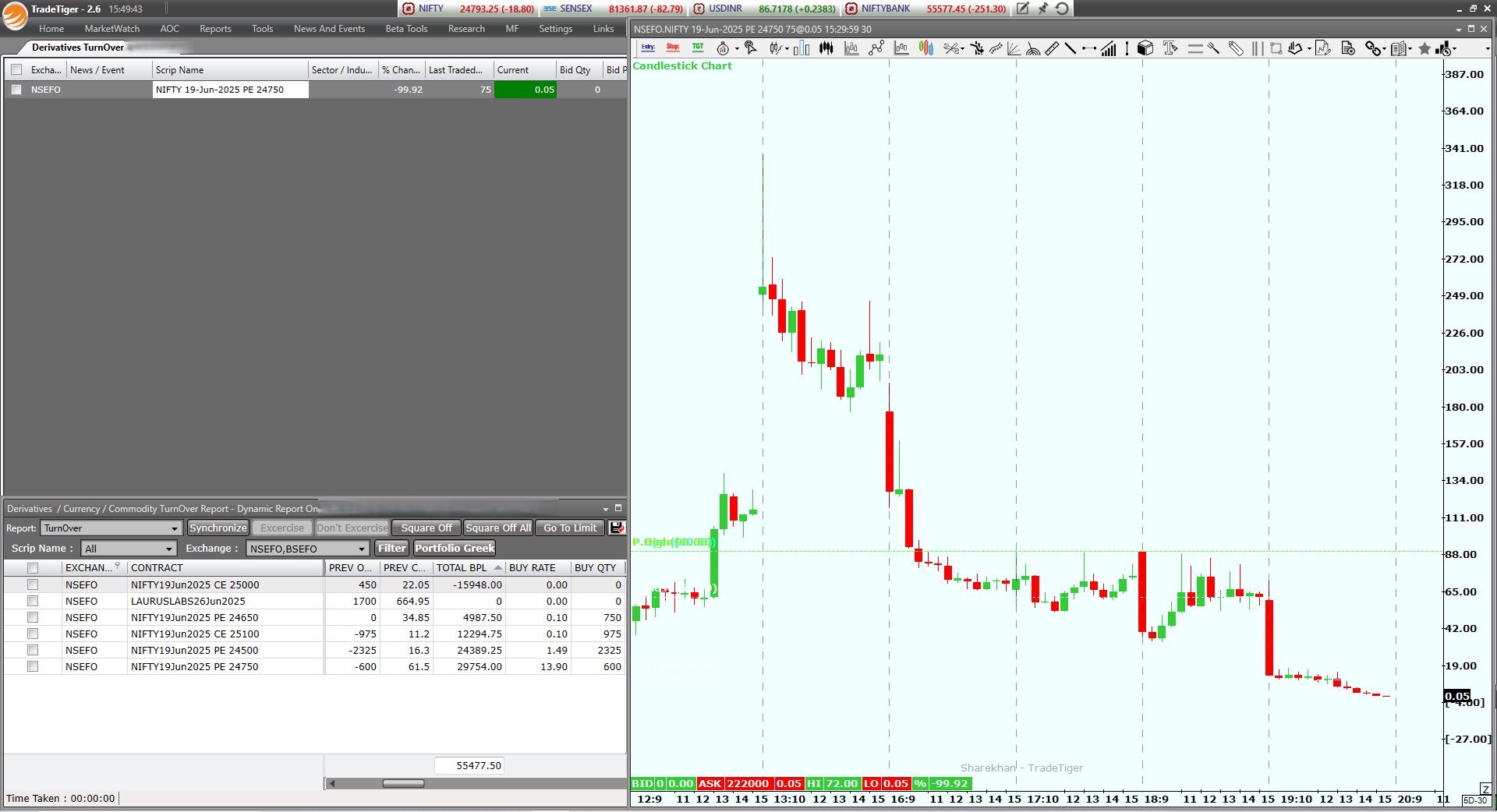Viewport: 1497px width, 812px height.
Task: Check the NIFTY19Jun2025 PE 24500 row checkbox
Action: 33,650
